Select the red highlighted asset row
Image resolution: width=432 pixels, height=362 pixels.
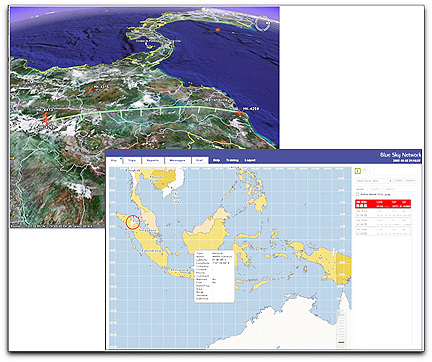pyautogui.click(x=383, y=204)
